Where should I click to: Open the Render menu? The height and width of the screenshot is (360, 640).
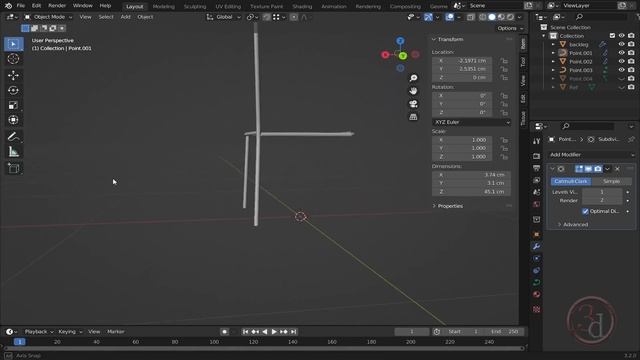(57, 6)
